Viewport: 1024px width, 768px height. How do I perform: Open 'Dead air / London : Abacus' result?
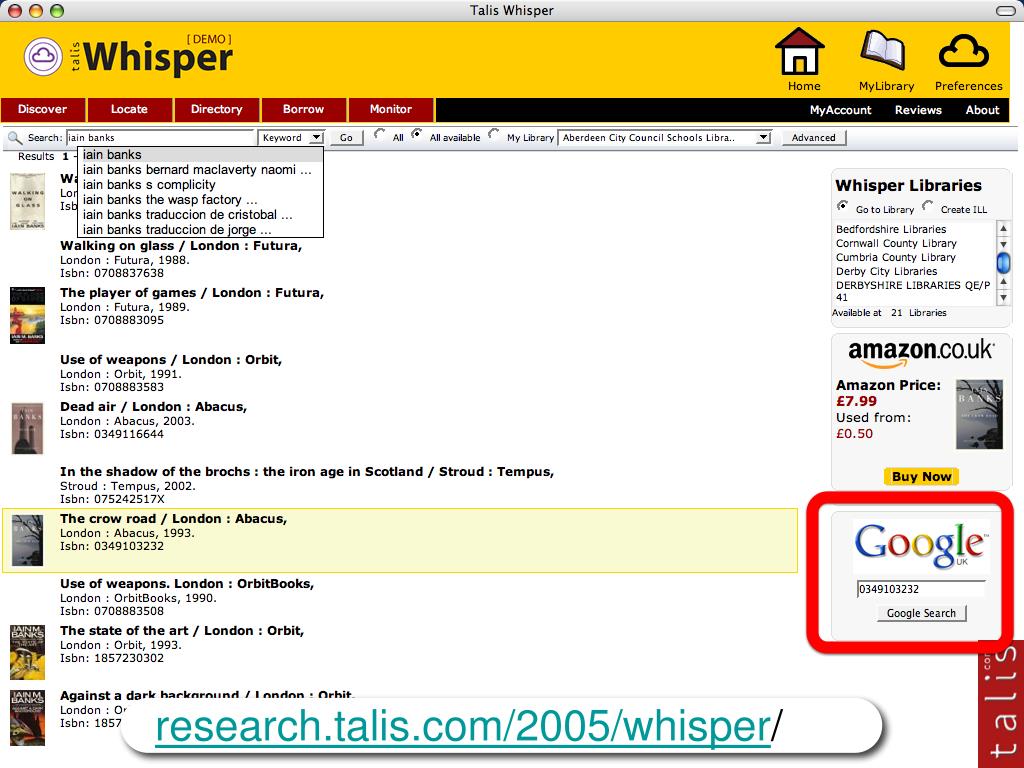tap(153, 407)
